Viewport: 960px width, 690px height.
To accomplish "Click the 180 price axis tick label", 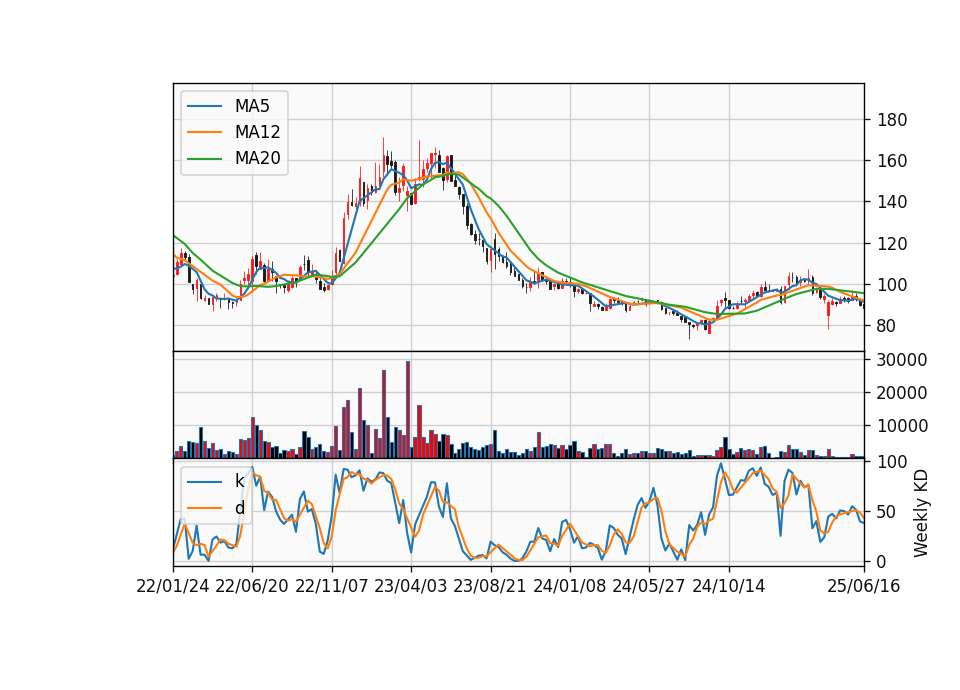I will (892, 120).
